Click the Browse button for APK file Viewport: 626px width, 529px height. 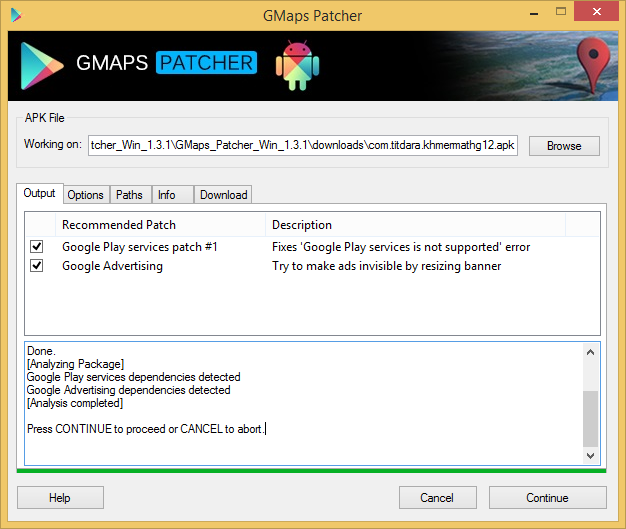[x=564, y=146]
